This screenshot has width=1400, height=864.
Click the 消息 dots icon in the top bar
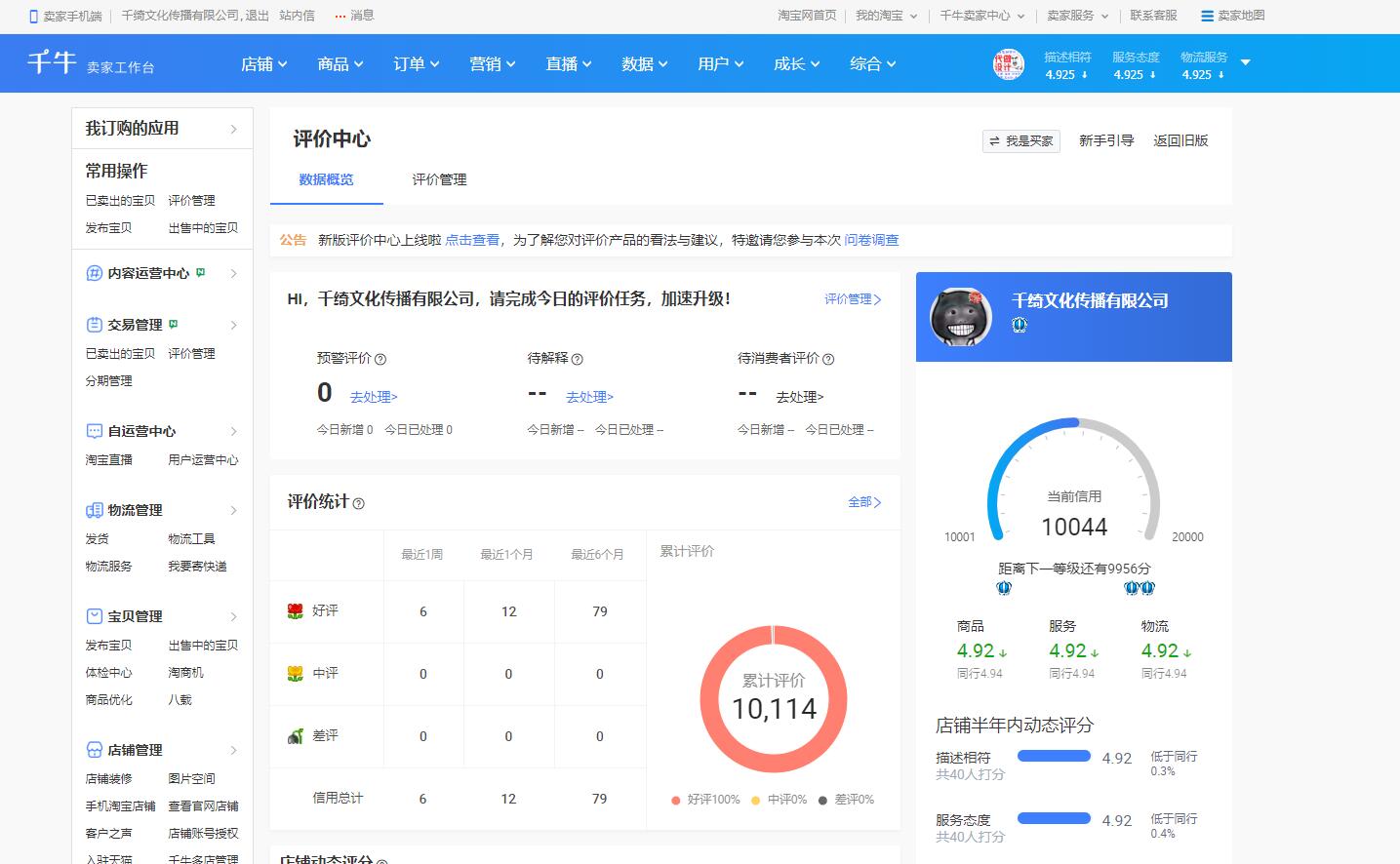[x=340, y=17]
